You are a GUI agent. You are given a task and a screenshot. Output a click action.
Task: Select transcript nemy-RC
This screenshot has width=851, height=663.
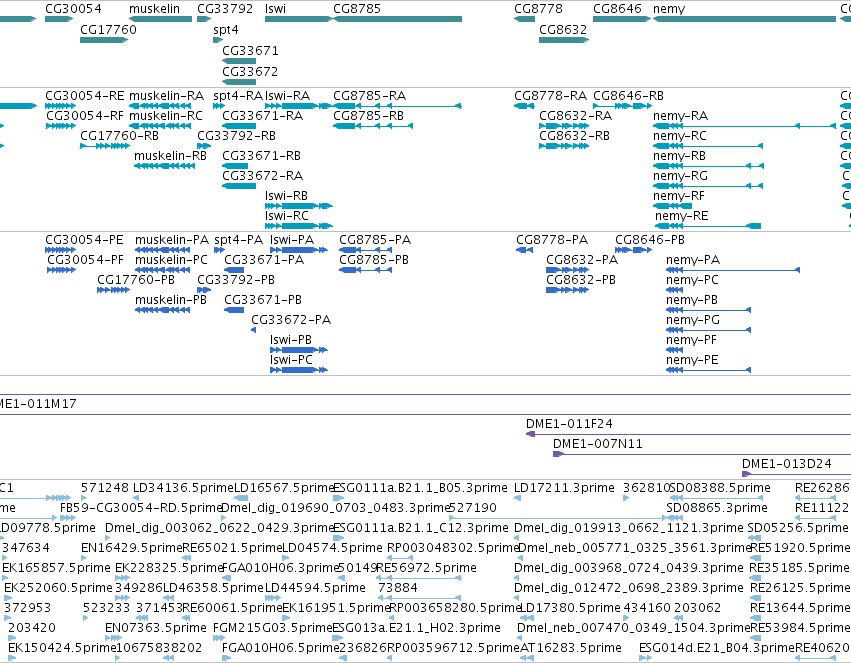pyautogui.click(x=708, y=146)
